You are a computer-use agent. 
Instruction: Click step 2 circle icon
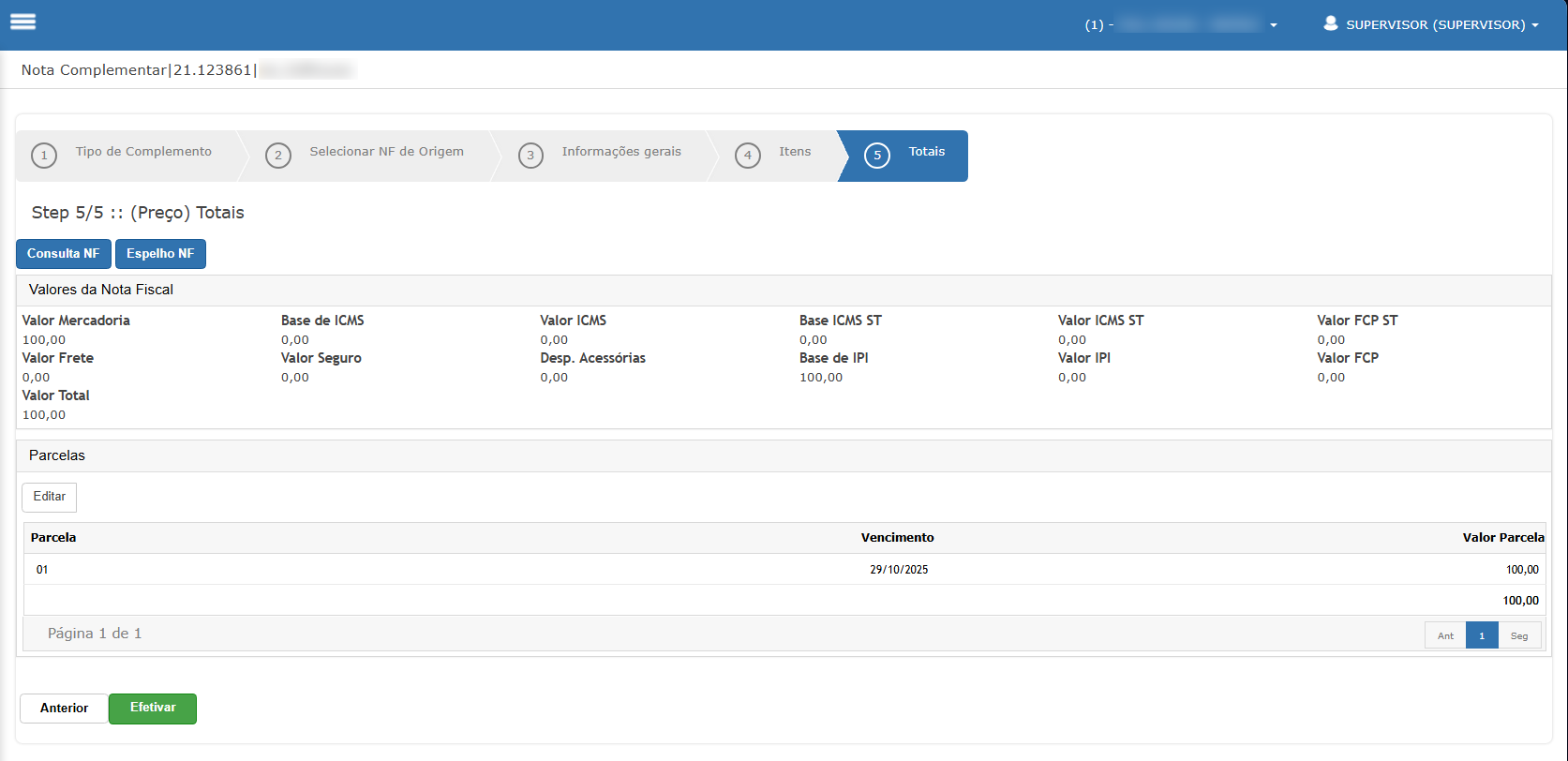(278, 156)
